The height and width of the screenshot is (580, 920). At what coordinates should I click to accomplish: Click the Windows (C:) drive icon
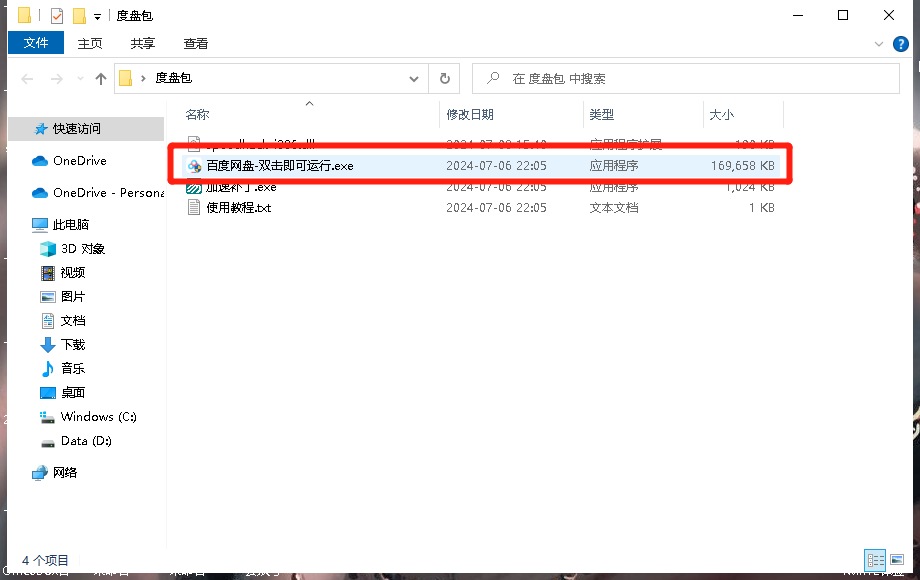point(48,417)
